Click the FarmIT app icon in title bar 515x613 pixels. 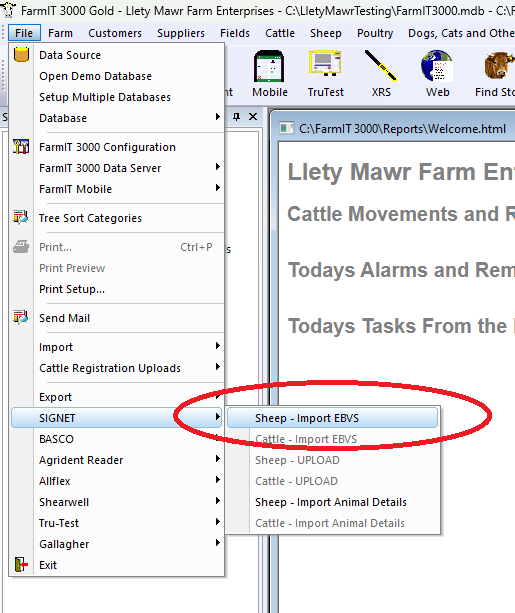pyautogui.click(x=9, y=9)
